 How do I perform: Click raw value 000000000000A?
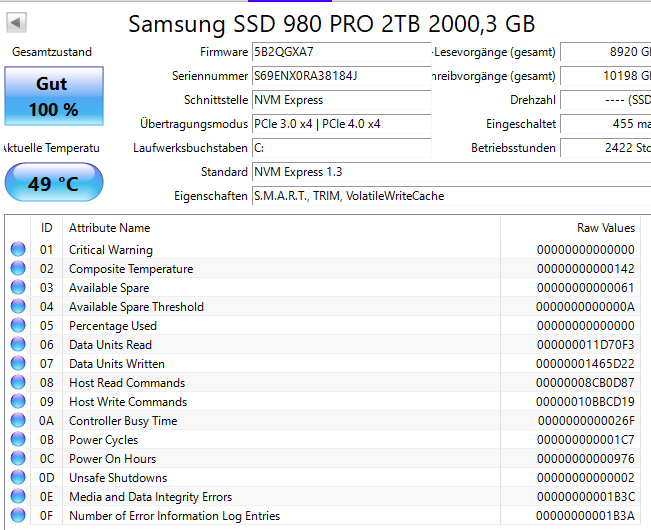(x=585, y=307)
